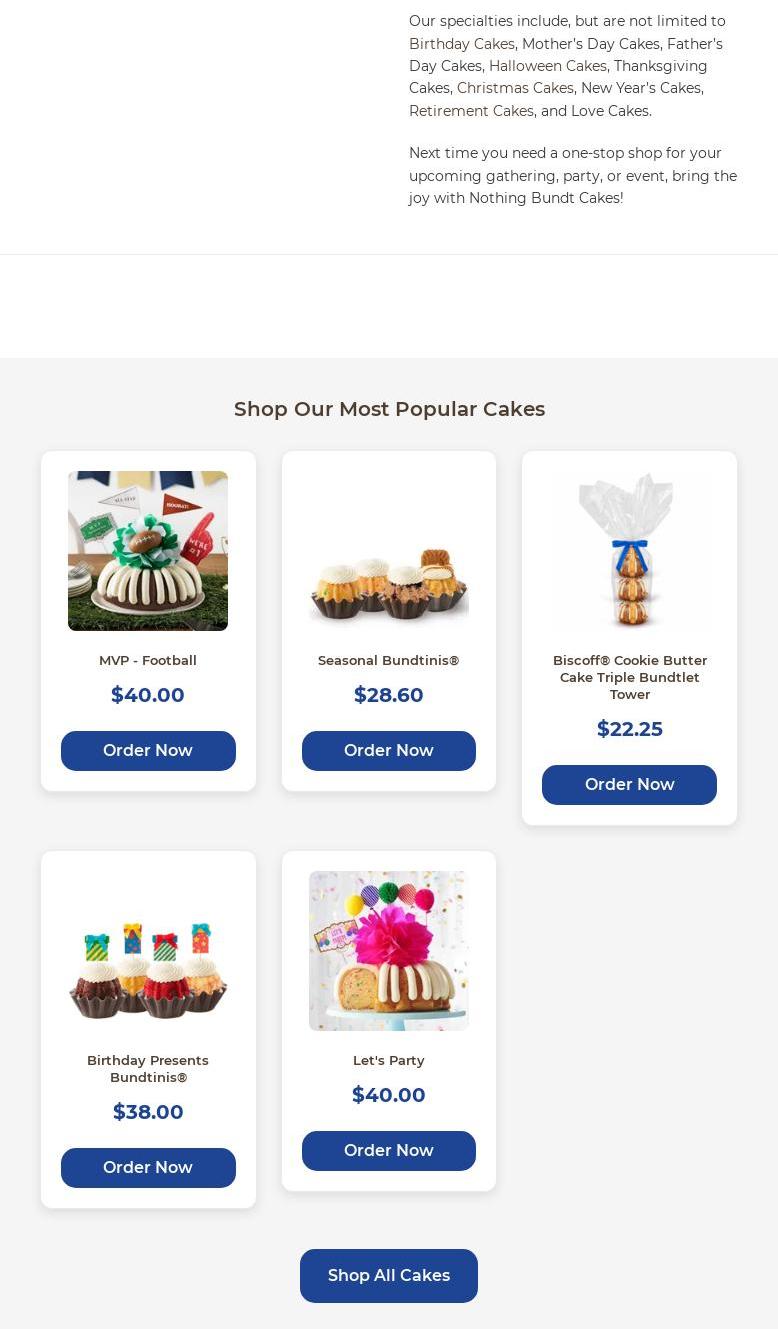The image size is (778, 1329).
Task: Order the MVP - Football cake now
Action: 148,751
